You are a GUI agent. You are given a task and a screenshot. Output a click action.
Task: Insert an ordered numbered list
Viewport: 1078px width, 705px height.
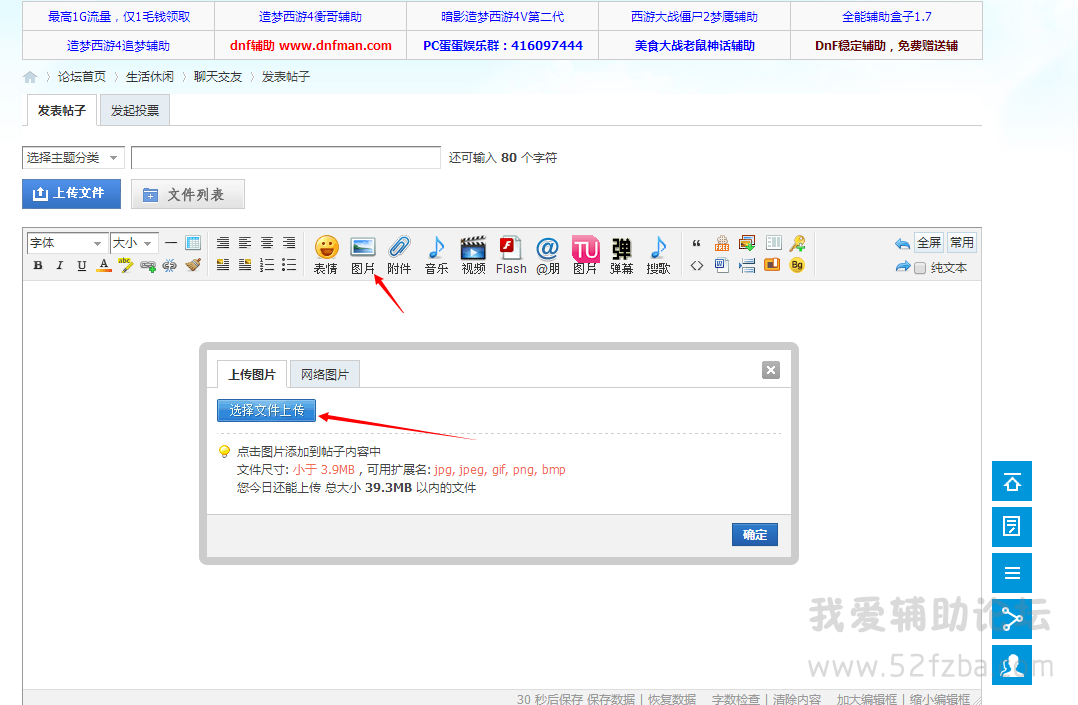tap(267, 265)
